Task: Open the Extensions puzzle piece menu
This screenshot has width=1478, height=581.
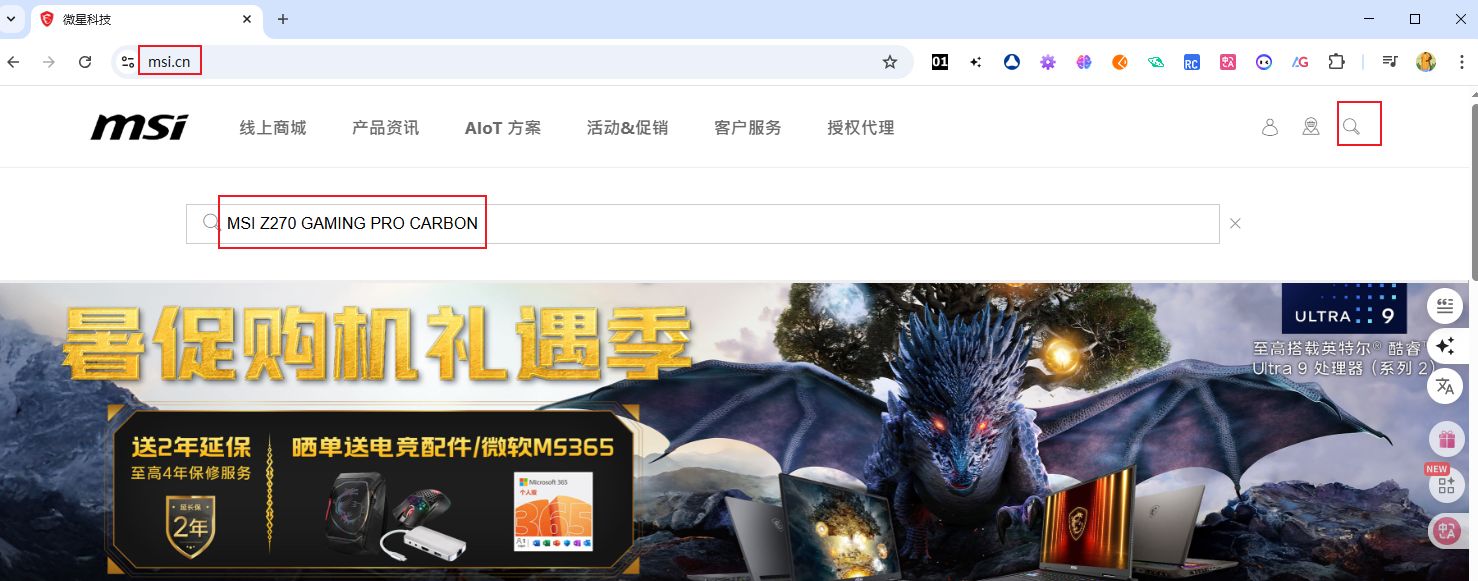Action: pos(1336,62)
